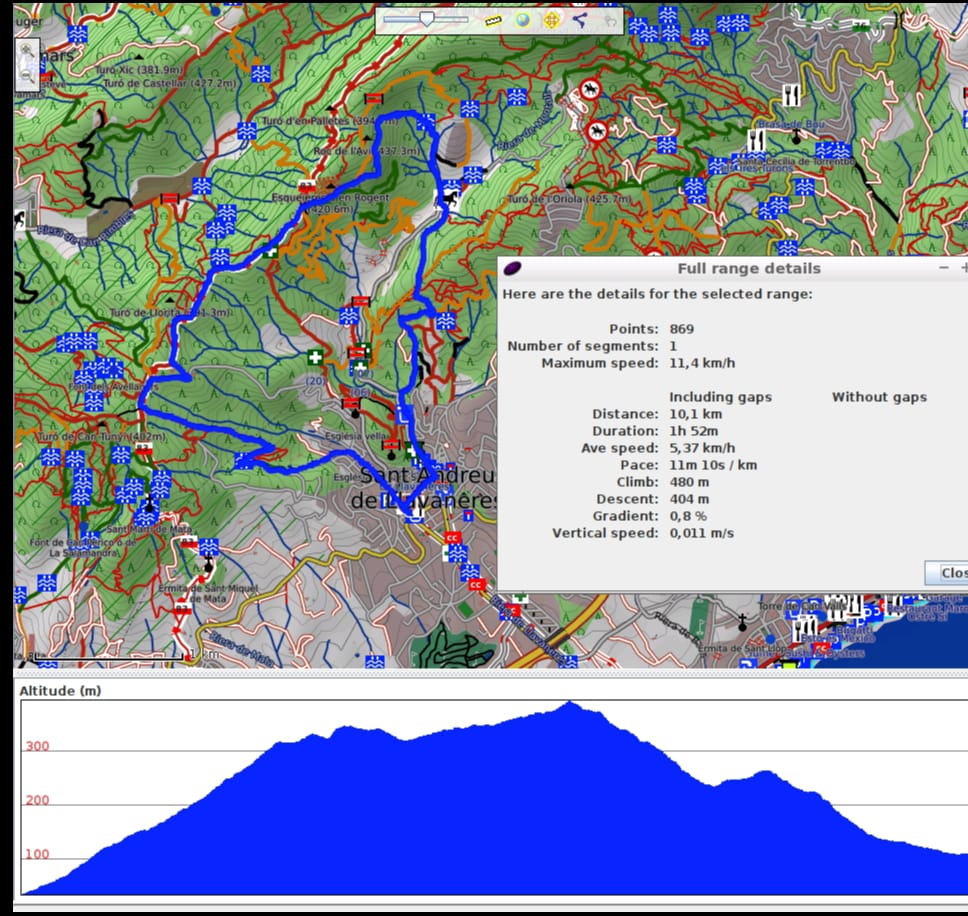Minimize the Full range details dialog
This screenshot has width=968, height=916.
tap(943, 268)
